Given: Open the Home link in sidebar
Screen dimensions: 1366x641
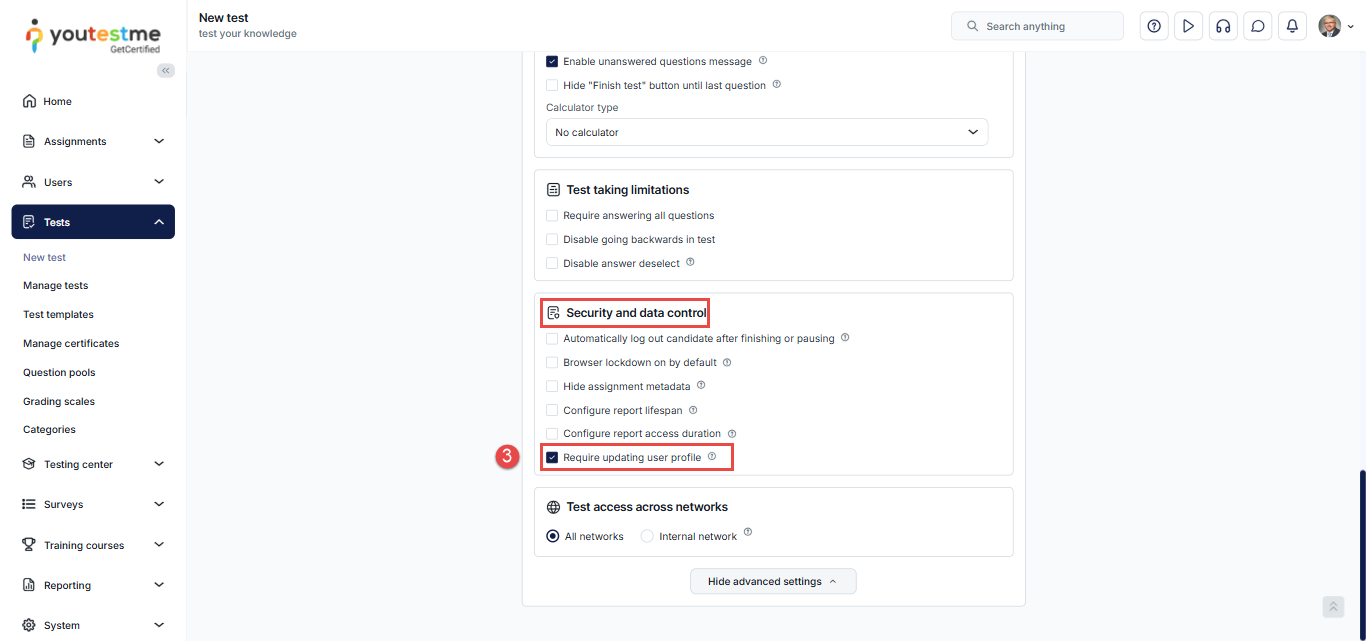Looking at the screenshot, I should [57, 101].
